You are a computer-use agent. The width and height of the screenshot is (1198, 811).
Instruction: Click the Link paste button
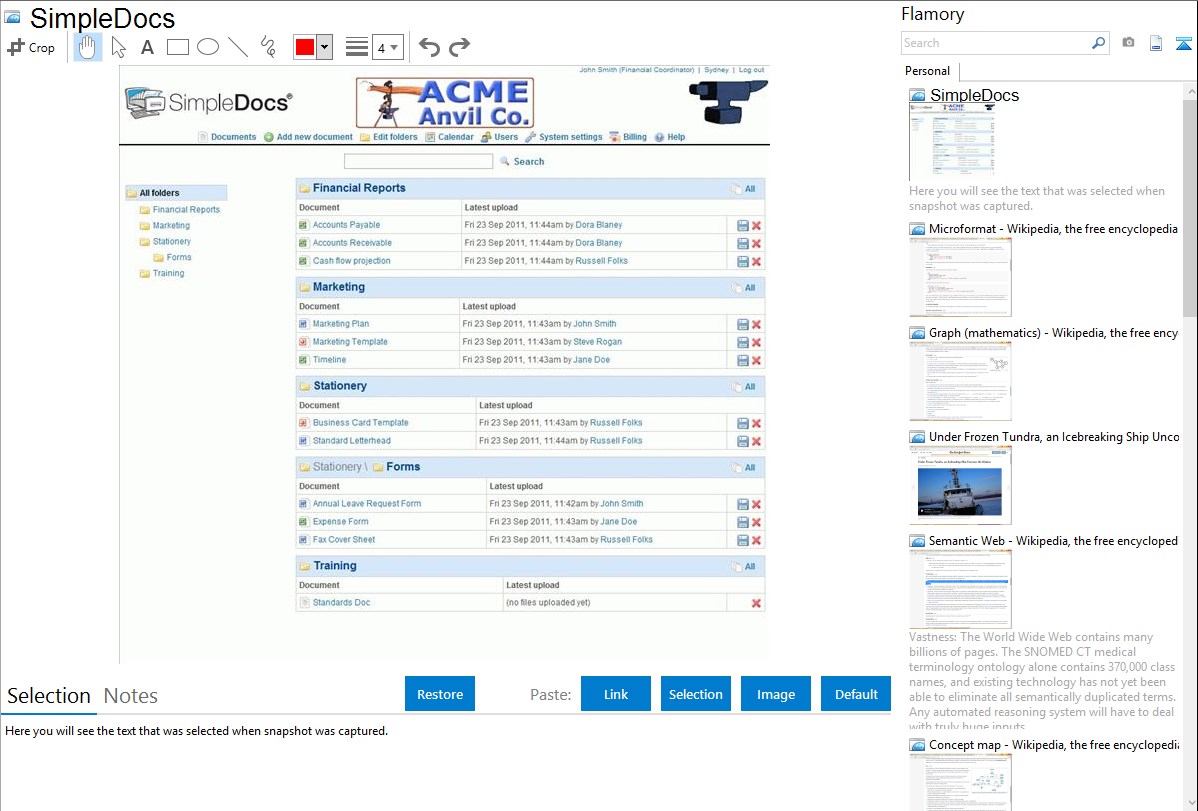point(616,694)
